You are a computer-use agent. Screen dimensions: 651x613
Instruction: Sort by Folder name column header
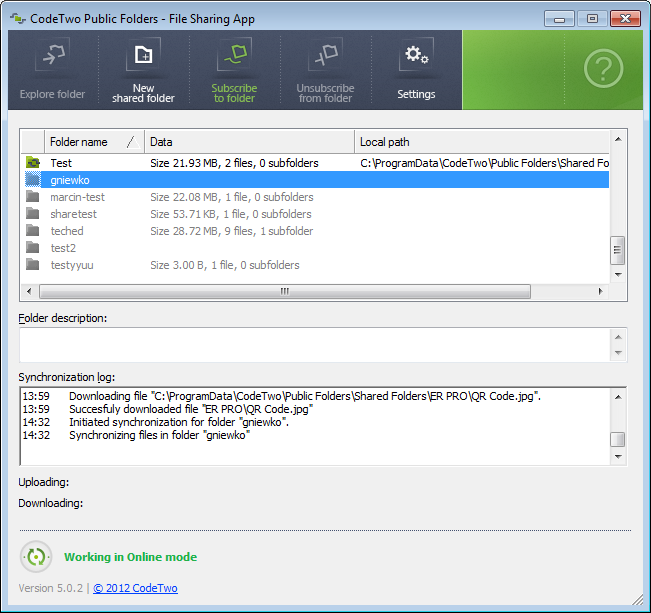(x=95, y=142)
